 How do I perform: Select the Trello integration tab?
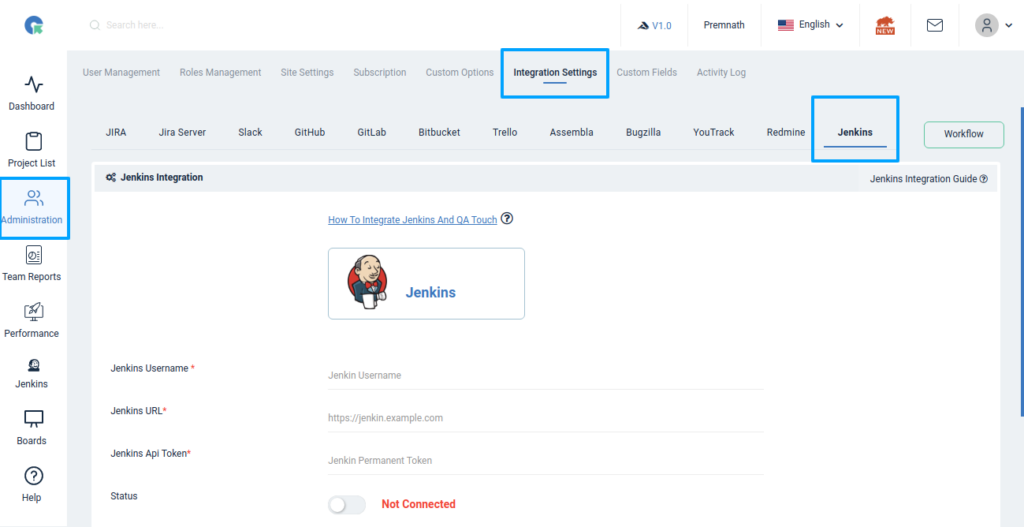pos(505,132)
